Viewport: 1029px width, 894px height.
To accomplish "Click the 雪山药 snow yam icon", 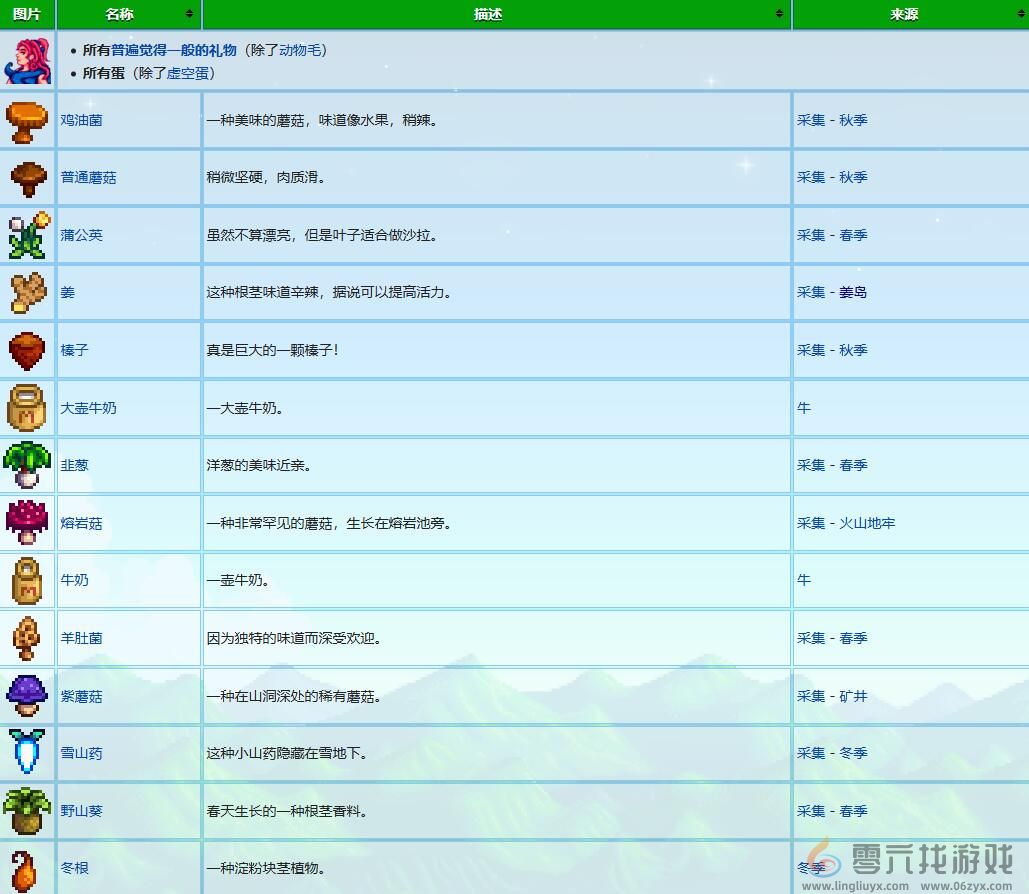I will (27, 753).
